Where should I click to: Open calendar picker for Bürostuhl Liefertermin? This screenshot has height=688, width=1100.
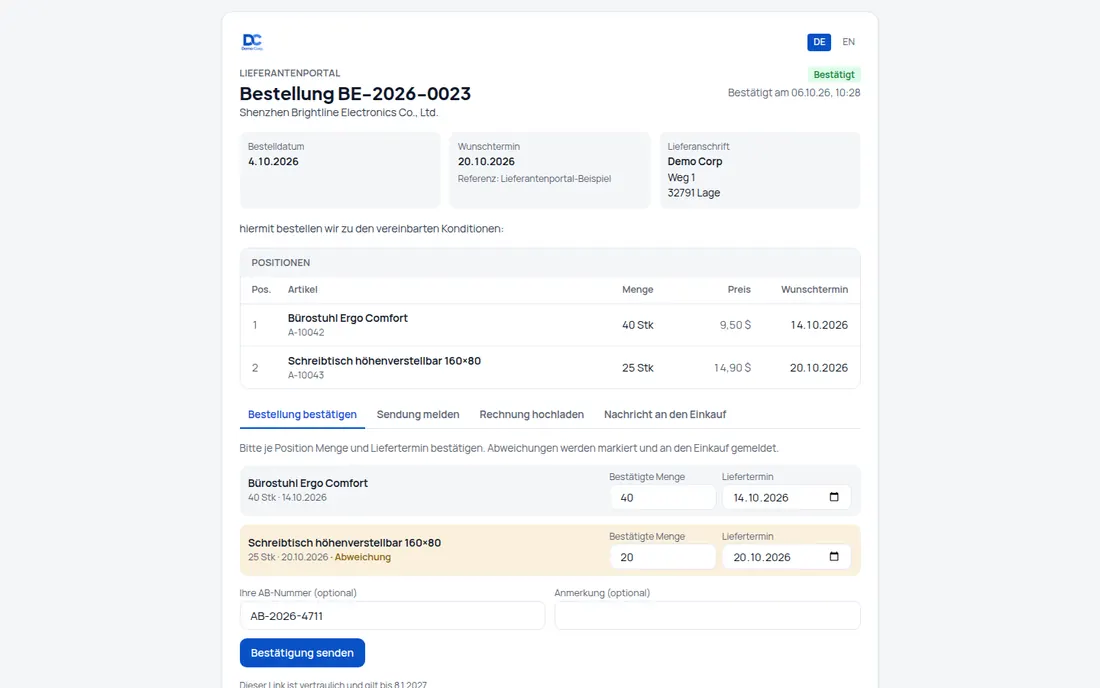pos(833,497)
